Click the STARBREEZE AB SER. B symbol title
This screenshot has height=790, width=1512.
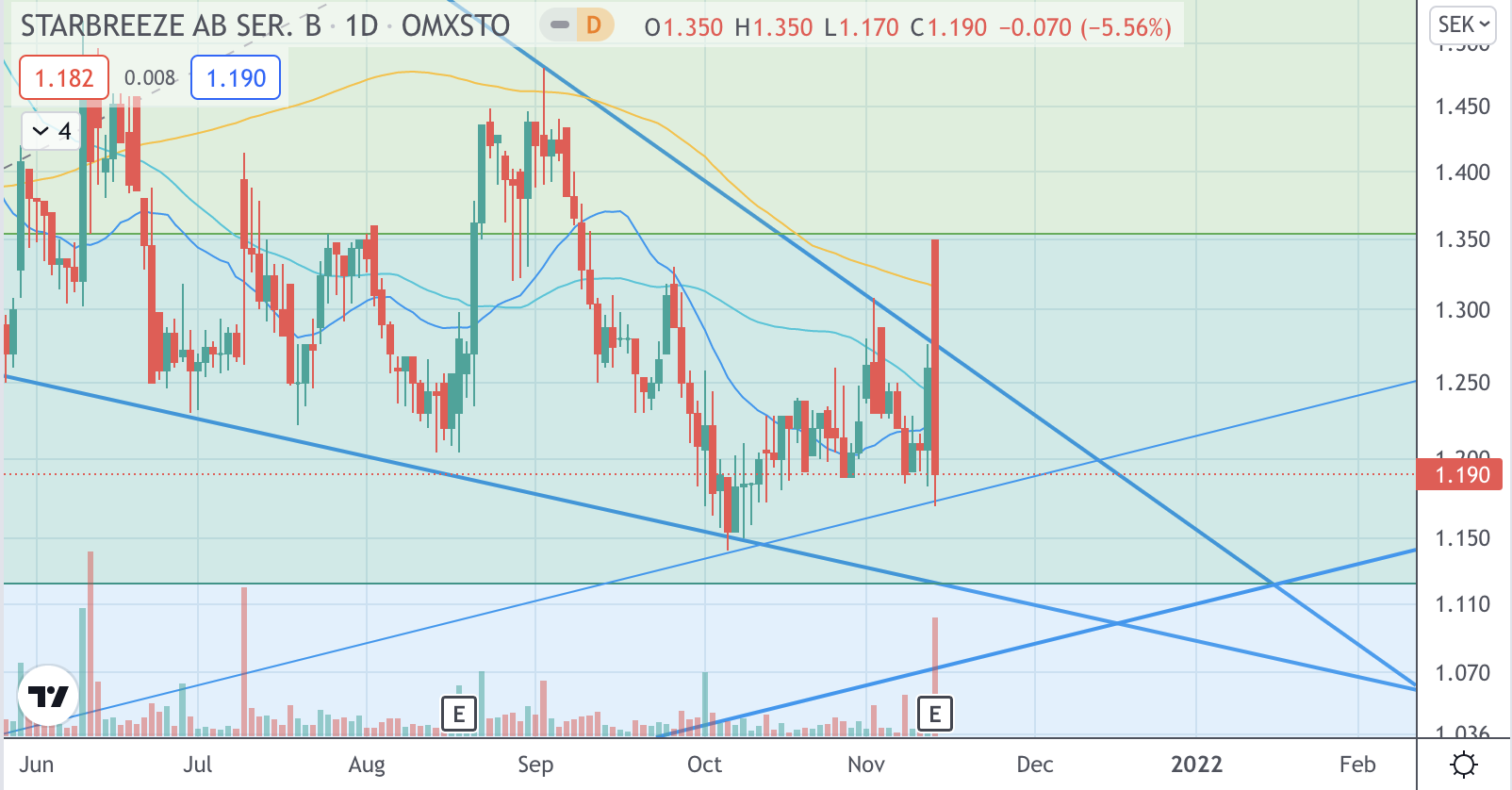pos(171,26)
